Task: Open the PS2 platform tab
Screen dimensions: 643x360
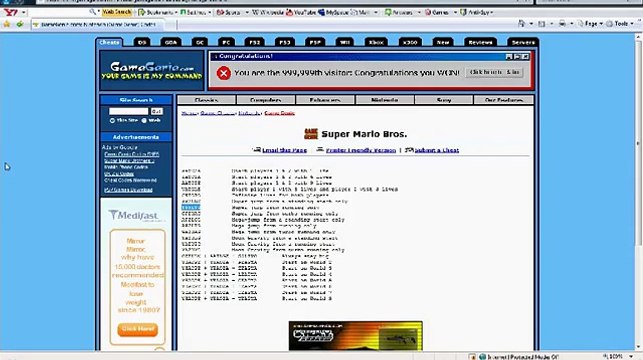Action: click(x=254, y=42)
